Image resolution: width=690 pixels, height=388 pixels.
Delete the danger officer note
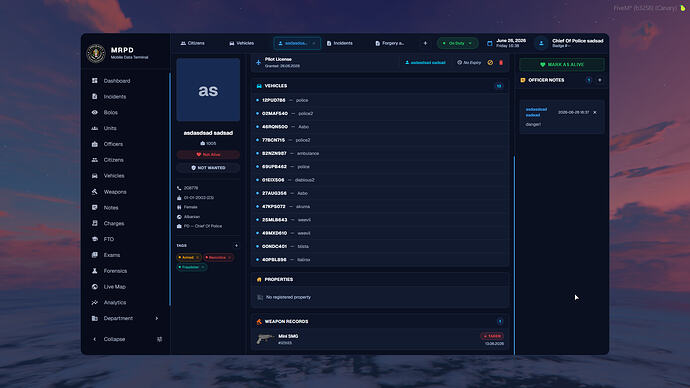(595, 113)
